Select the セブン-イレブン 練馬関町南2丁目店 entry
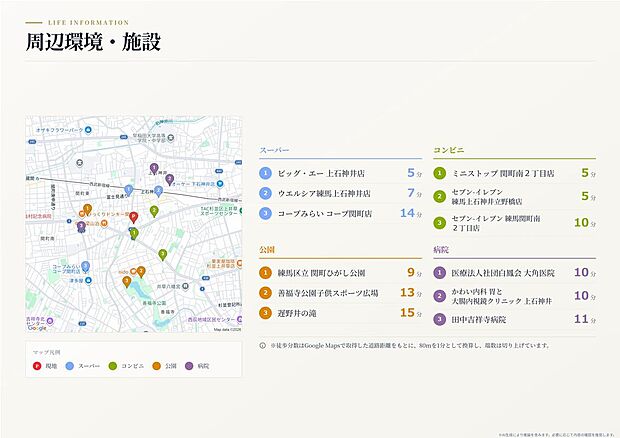This screenshot has height=438, width=620. point(514,223)
